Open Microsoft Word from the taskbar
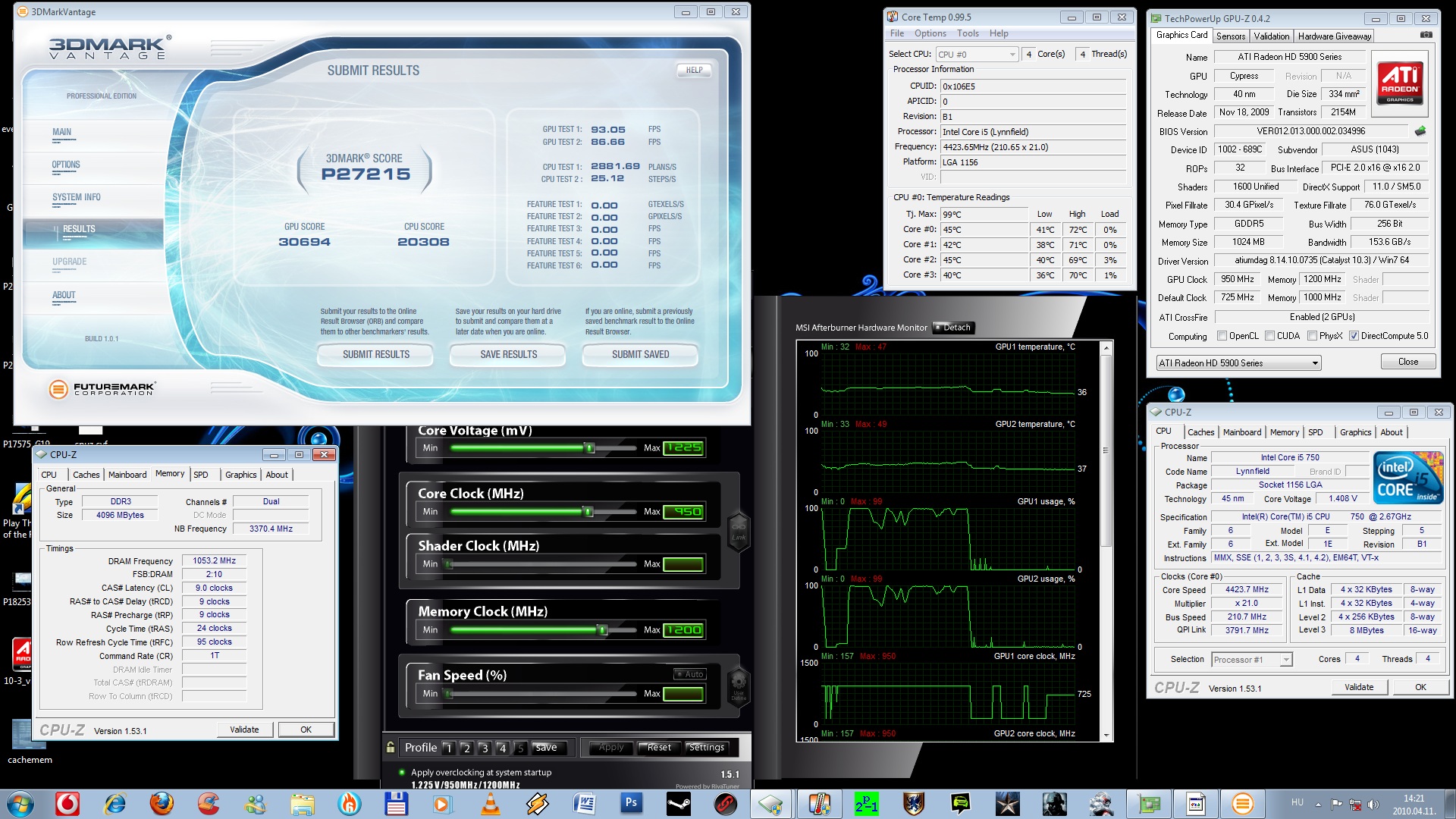 click(584, 804)
